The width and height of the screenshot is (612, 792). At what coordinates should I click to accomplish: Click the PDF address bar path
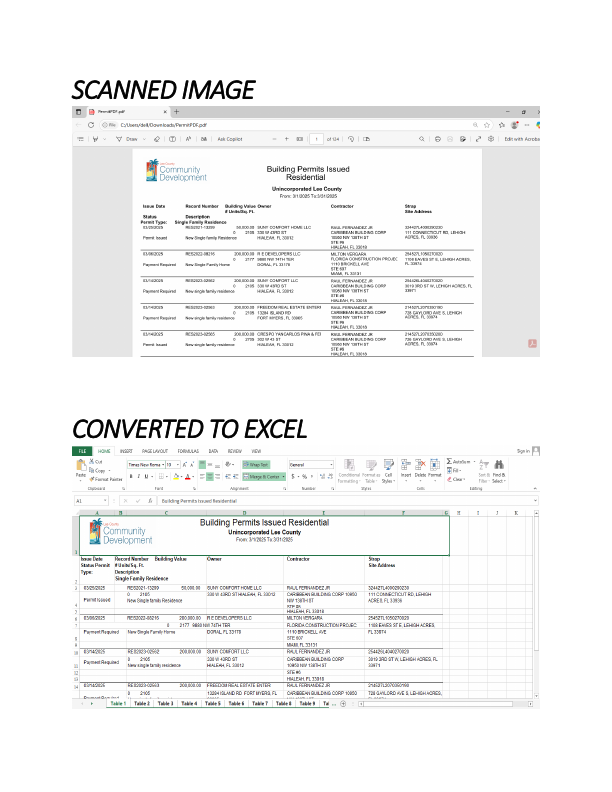(163, 125)
